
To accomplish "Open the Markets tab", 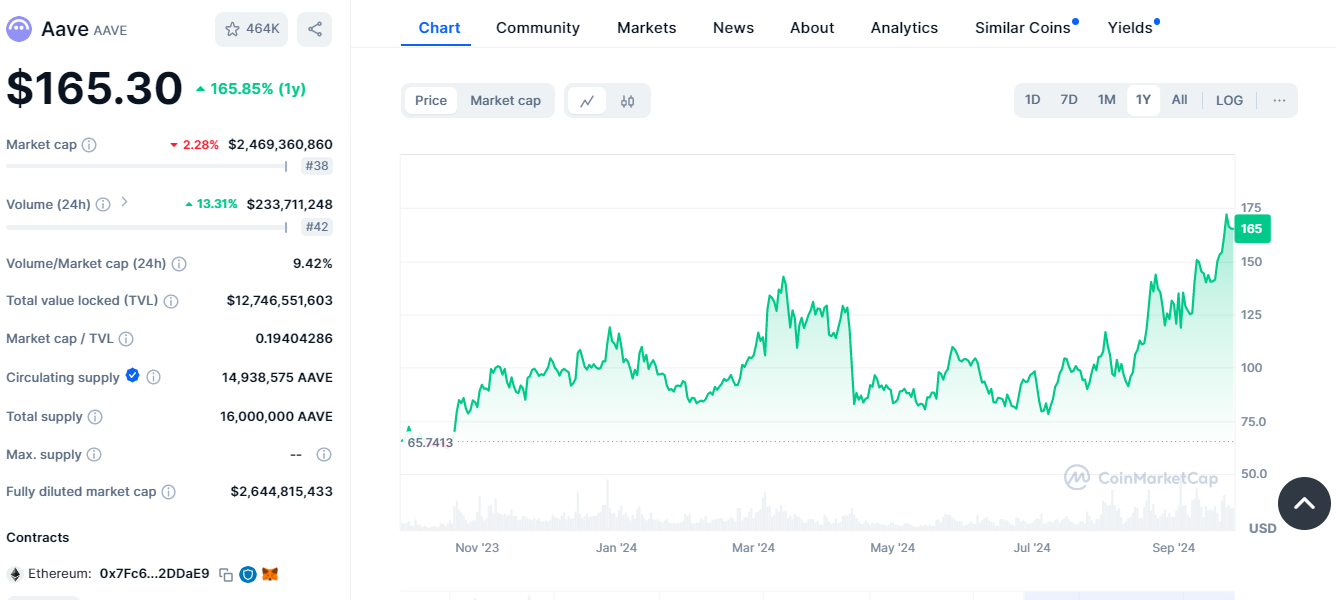I will pos(647,28).
